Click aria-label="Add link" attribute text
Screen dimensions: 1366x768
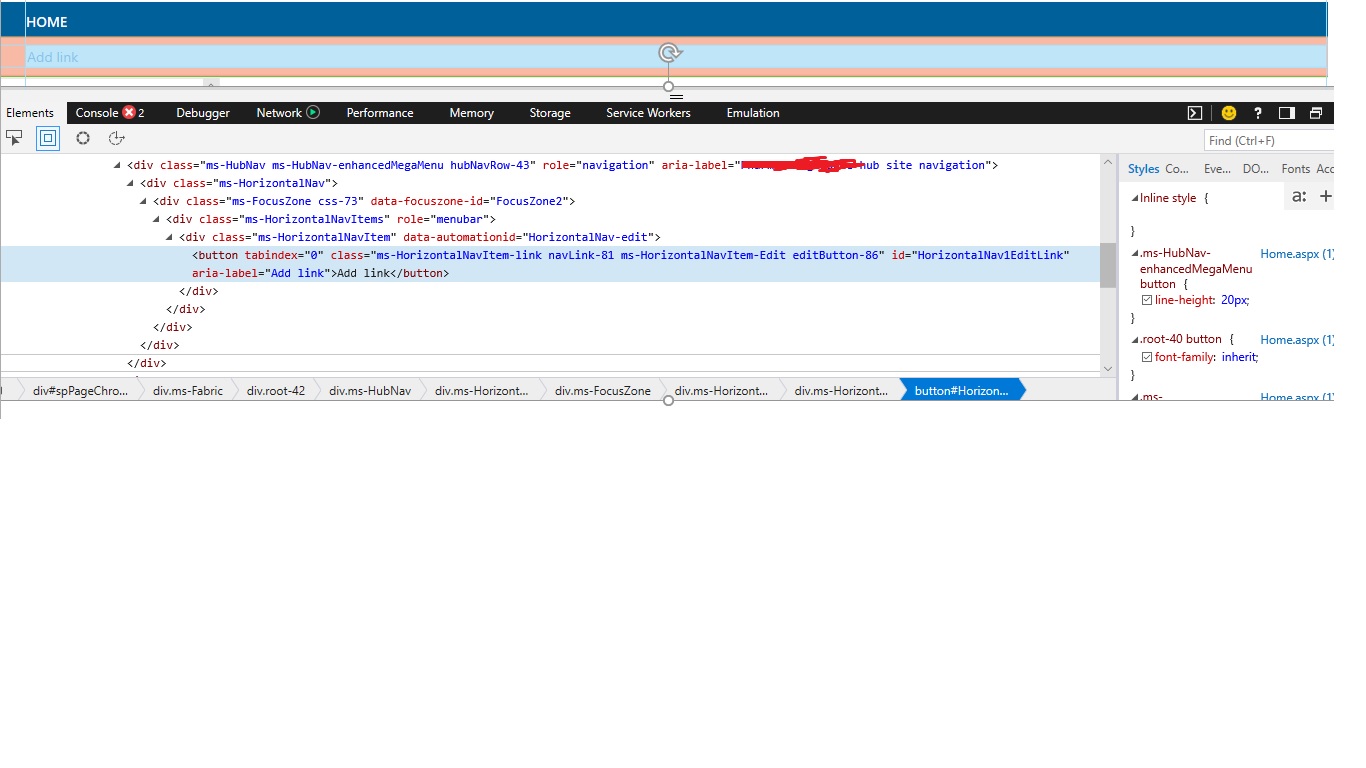coord(260,273)
